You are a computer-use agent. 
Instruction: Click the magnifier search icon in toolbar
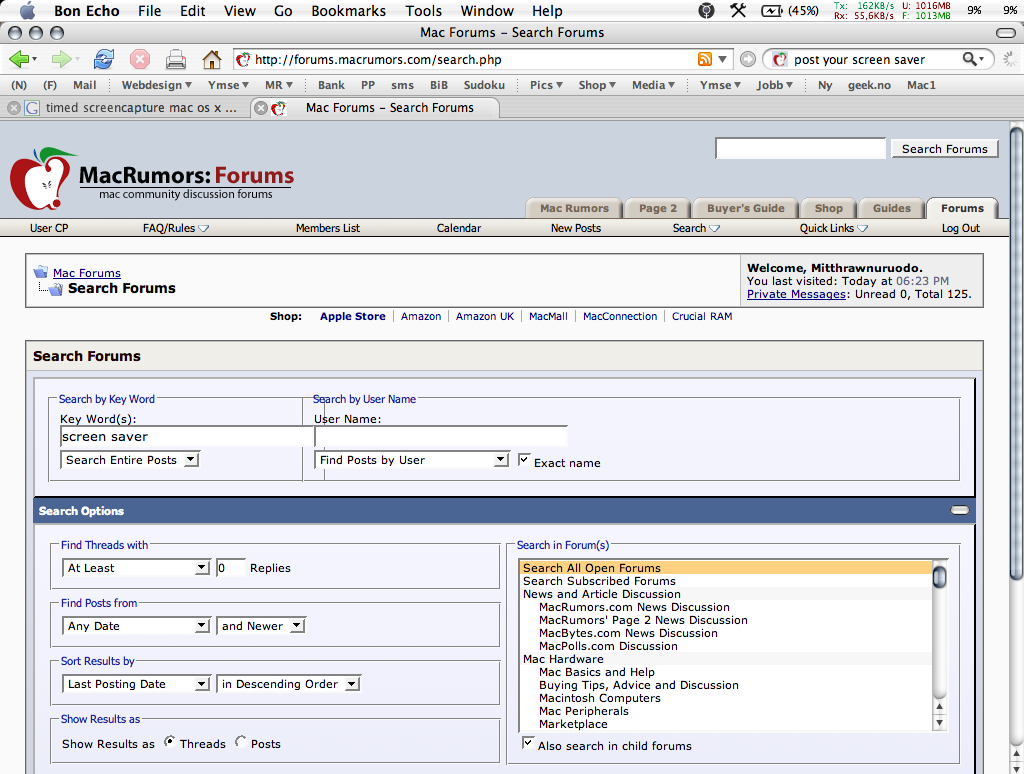coord(970,59)
